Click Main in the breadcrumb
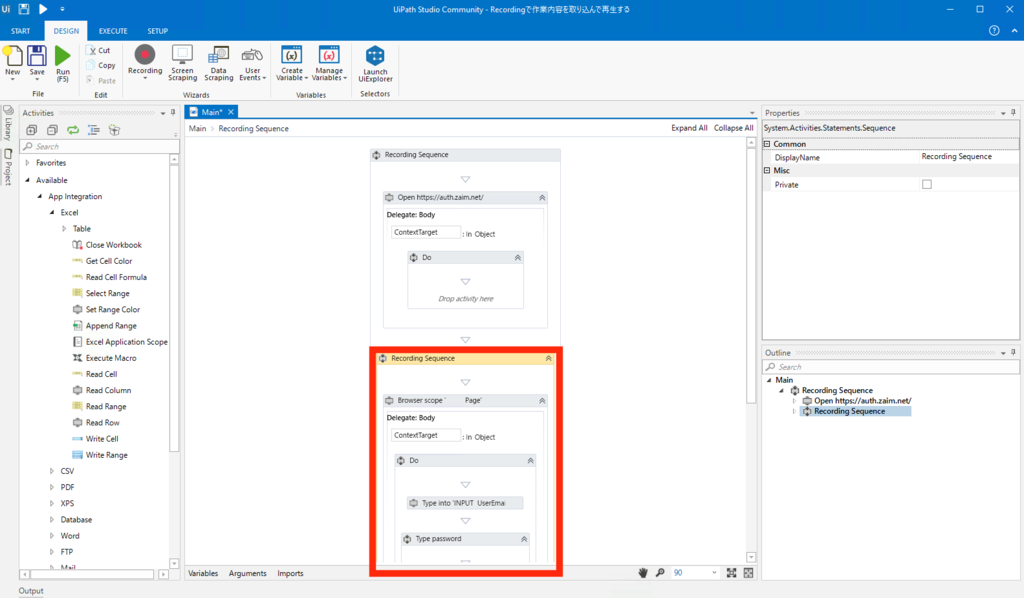Image resolution: width=1024 pixels, height=598 pixels. coord(197,129)
